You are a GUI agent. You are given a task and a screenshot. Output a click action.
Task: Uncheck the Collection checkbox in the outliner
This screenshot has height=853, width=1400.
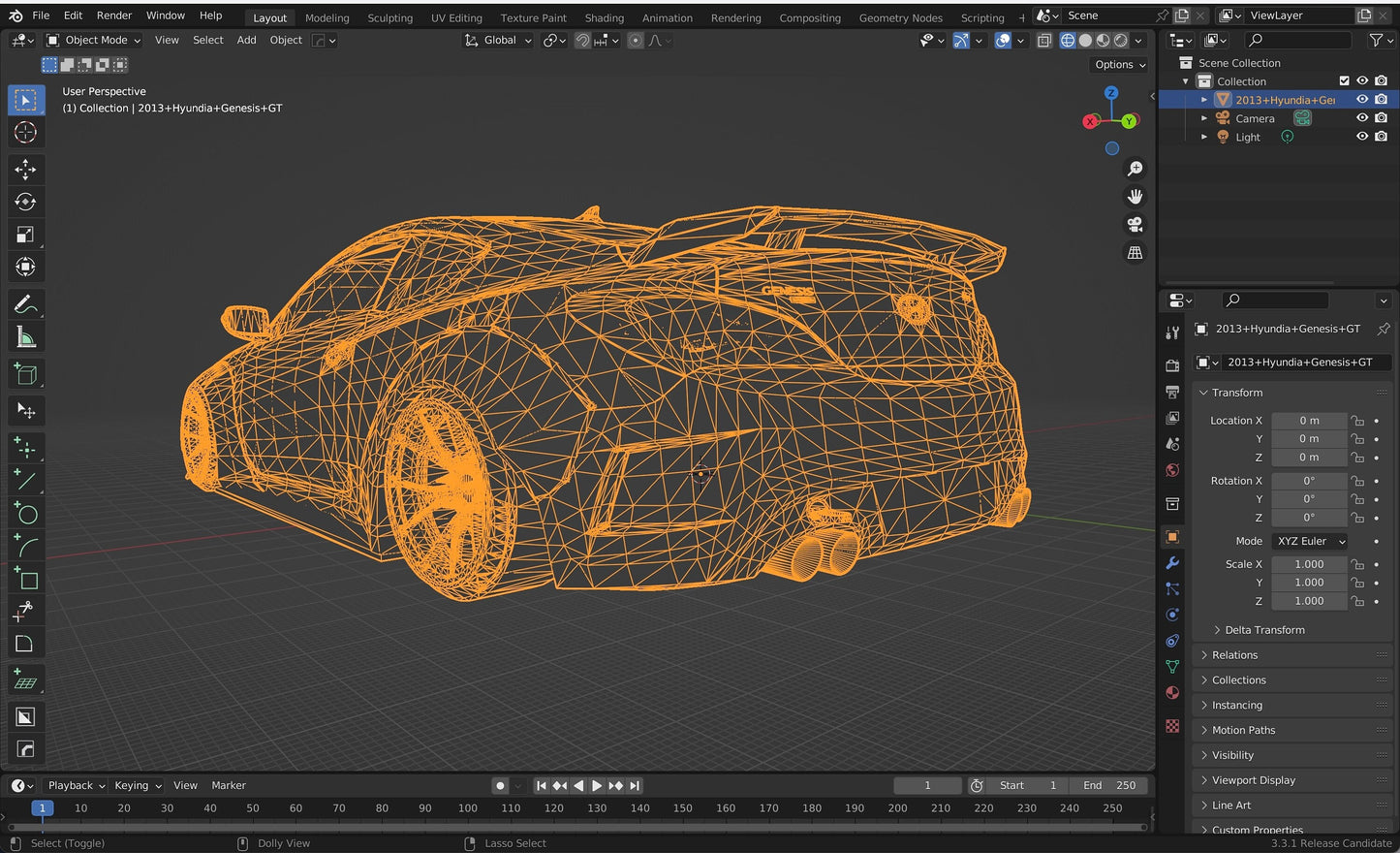(1345, 80)
